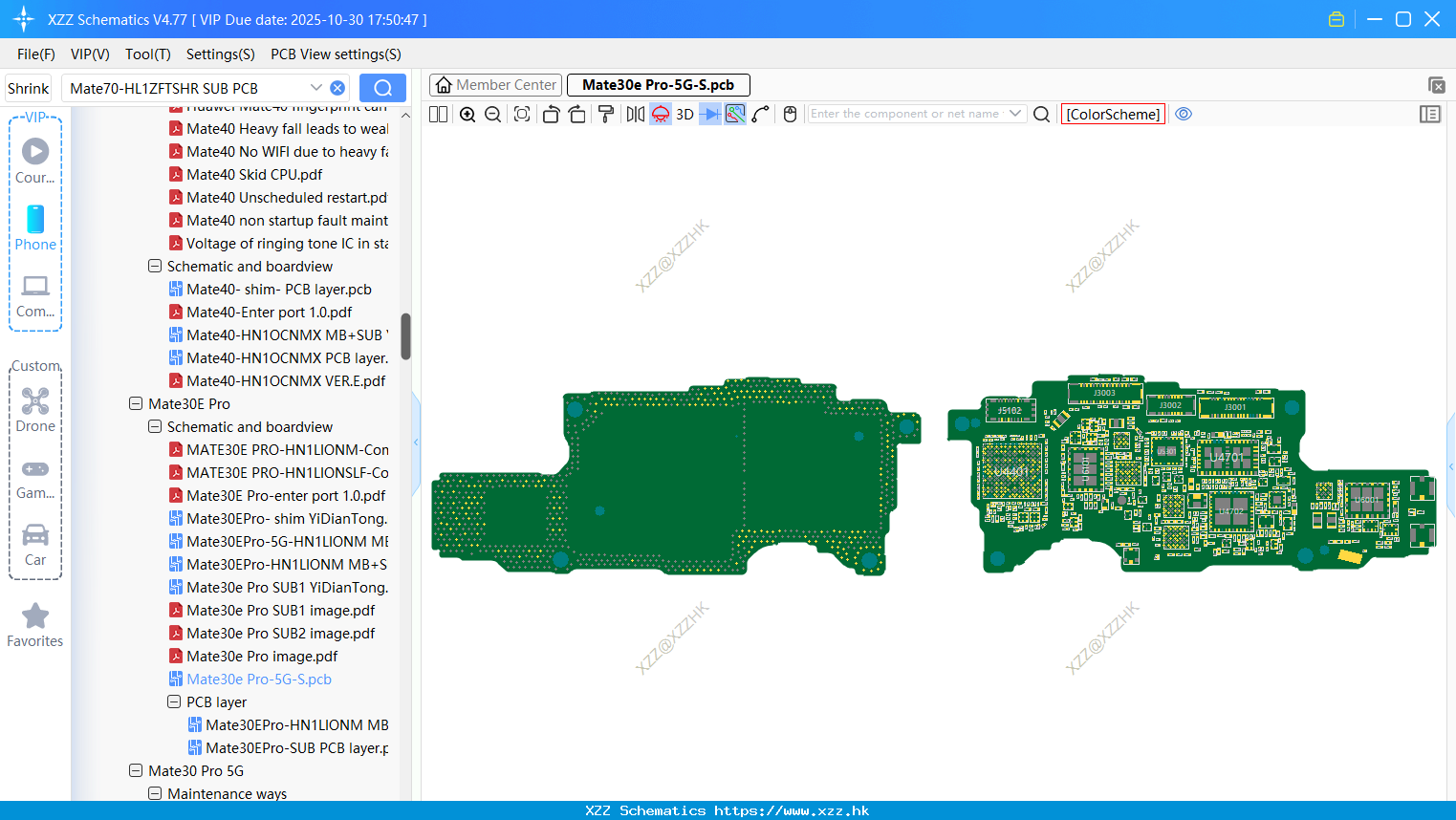This screenshot has height=820, width=1456.
Task: Switch to the Member Center tab
Action: pos(495,85)
